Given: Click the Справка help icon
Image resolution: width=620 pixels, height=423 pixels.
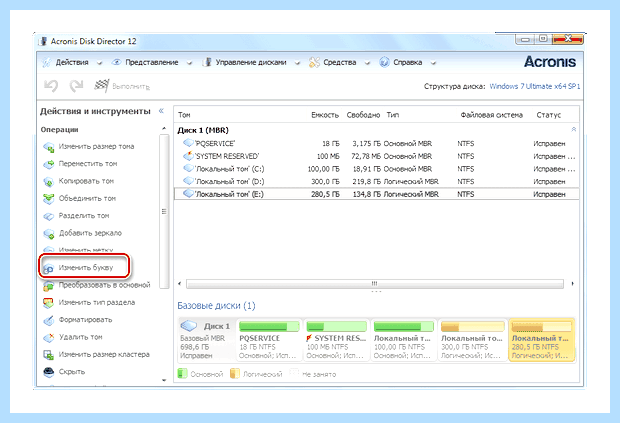Looking at the screenshot, I should coord(384,62).
